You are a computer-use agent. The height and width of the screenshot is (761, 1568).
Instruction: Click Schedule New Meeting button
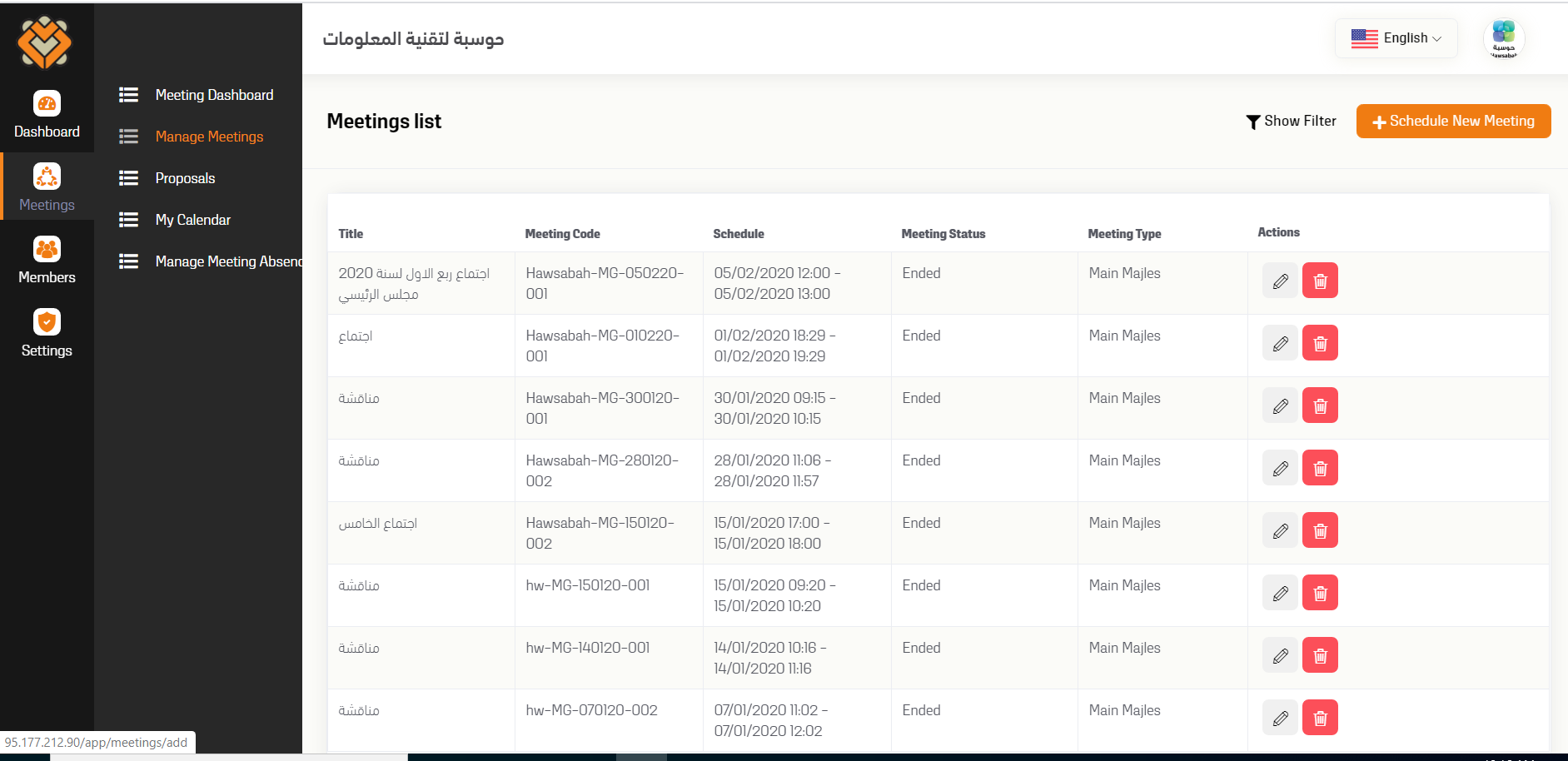tap(1453, 122)
